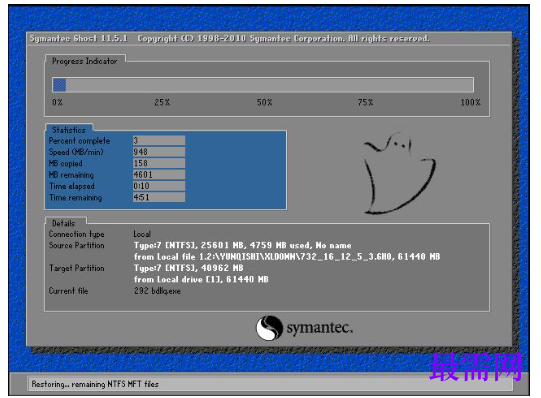Click the 0% progress scale mark

(x=58, y=102)
